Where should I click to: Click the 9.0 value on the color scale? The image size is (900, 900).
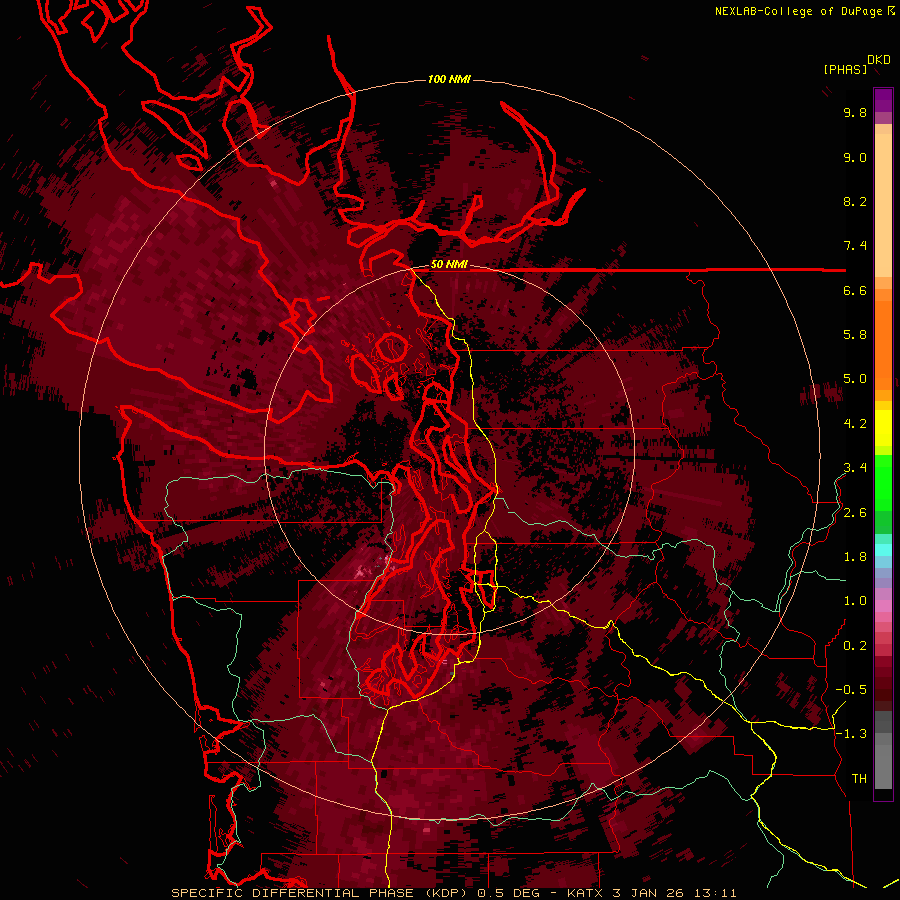[x=855, y=157]
